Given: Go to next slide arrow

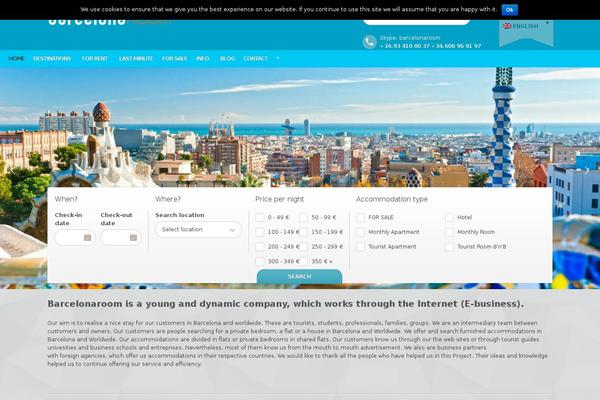Looking at the screenshot, I should pyautogui.click(x=587, y=171).
